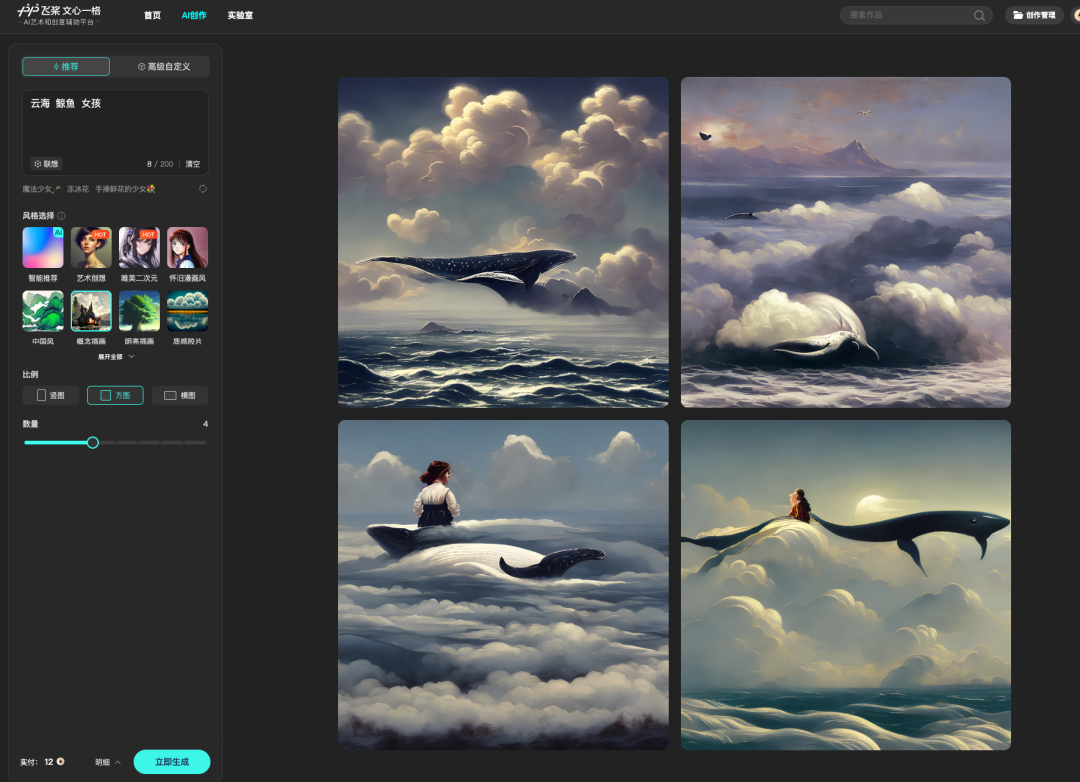The image size is (1080, 782).
Task: Choose the 横图 landscape ratio option
Action: click(x=180, y=395)
